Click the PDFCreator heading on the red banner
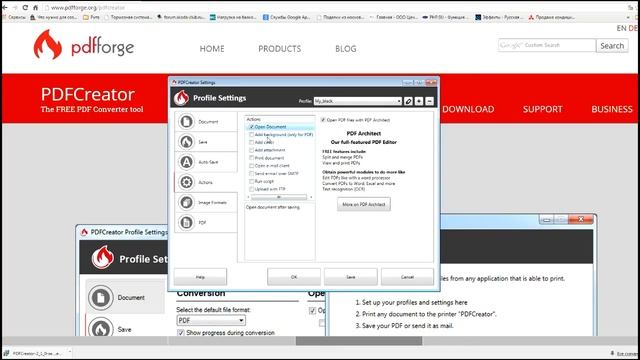The width and height of the screenshot is (640, 360). coord(88,94)
